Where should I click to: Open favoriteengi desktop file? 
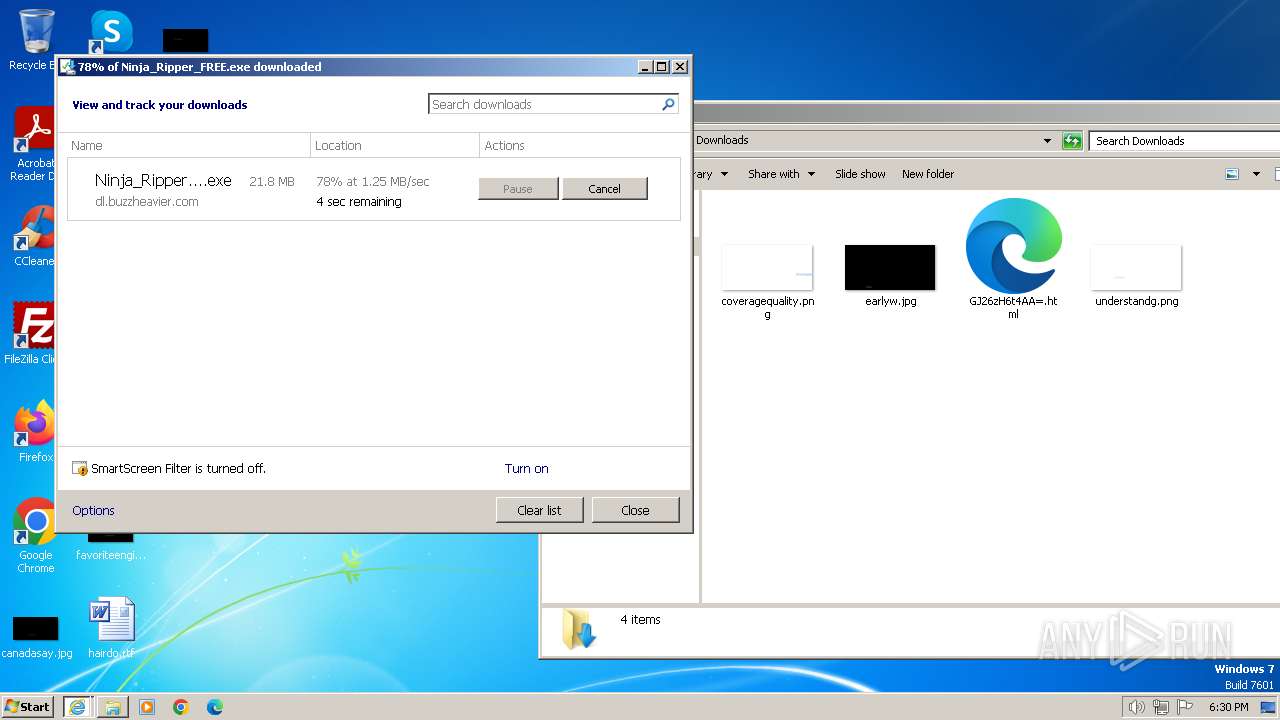point(110,545)
